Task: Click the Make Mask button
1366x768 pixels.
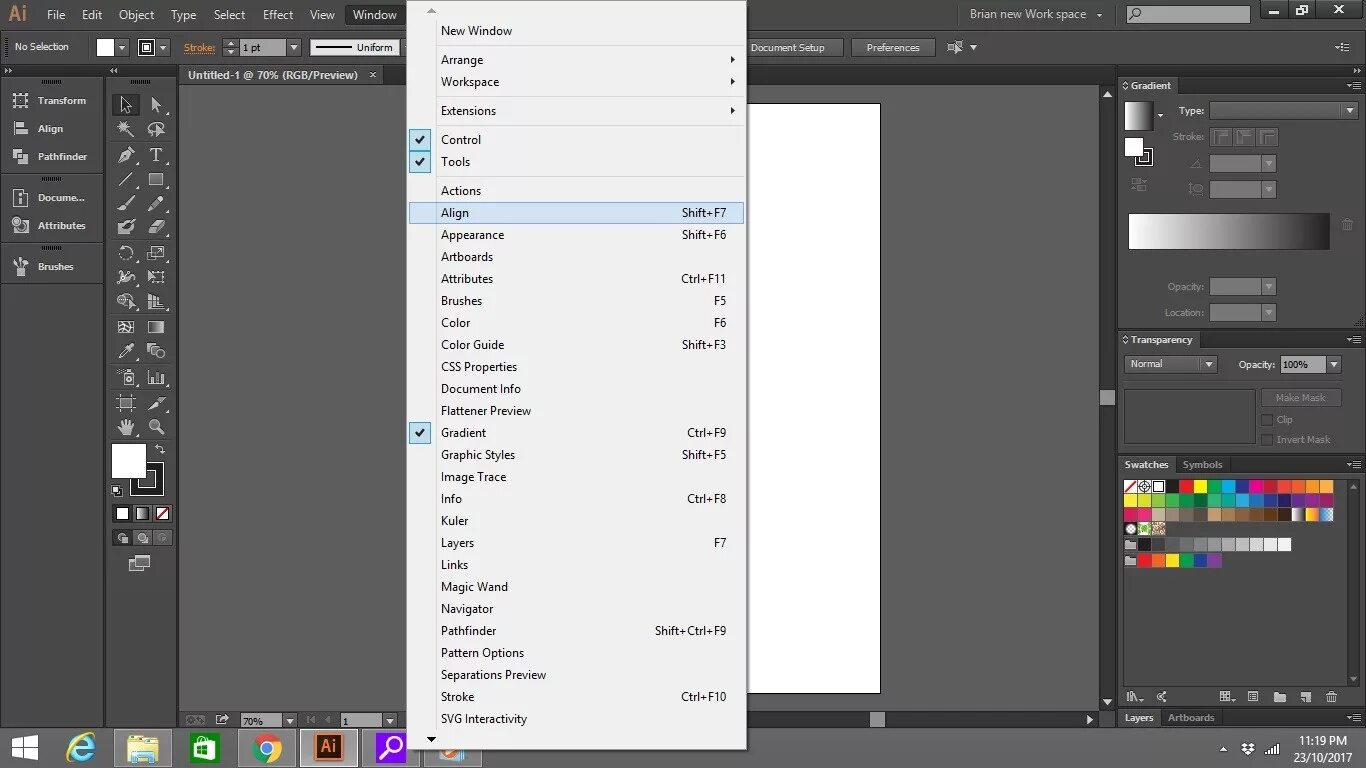Action: point(1300,398)
